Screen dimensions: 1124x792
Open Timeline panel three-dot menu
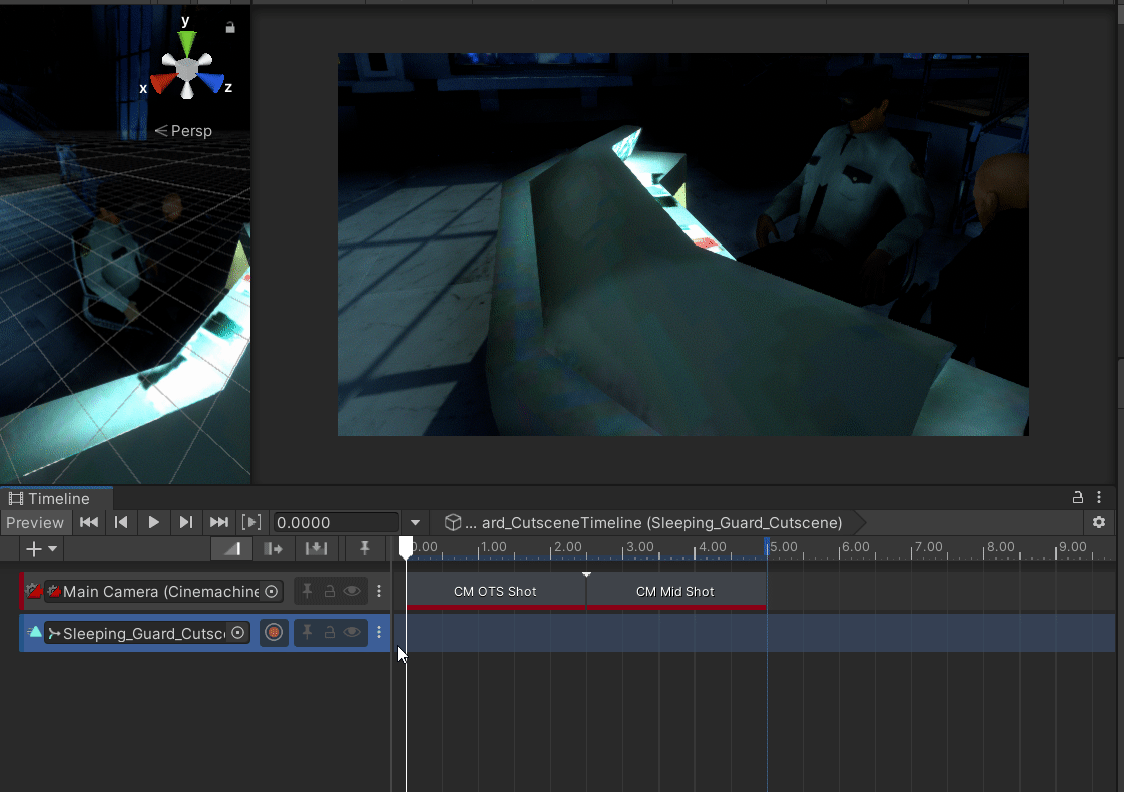click(1099, 497)
